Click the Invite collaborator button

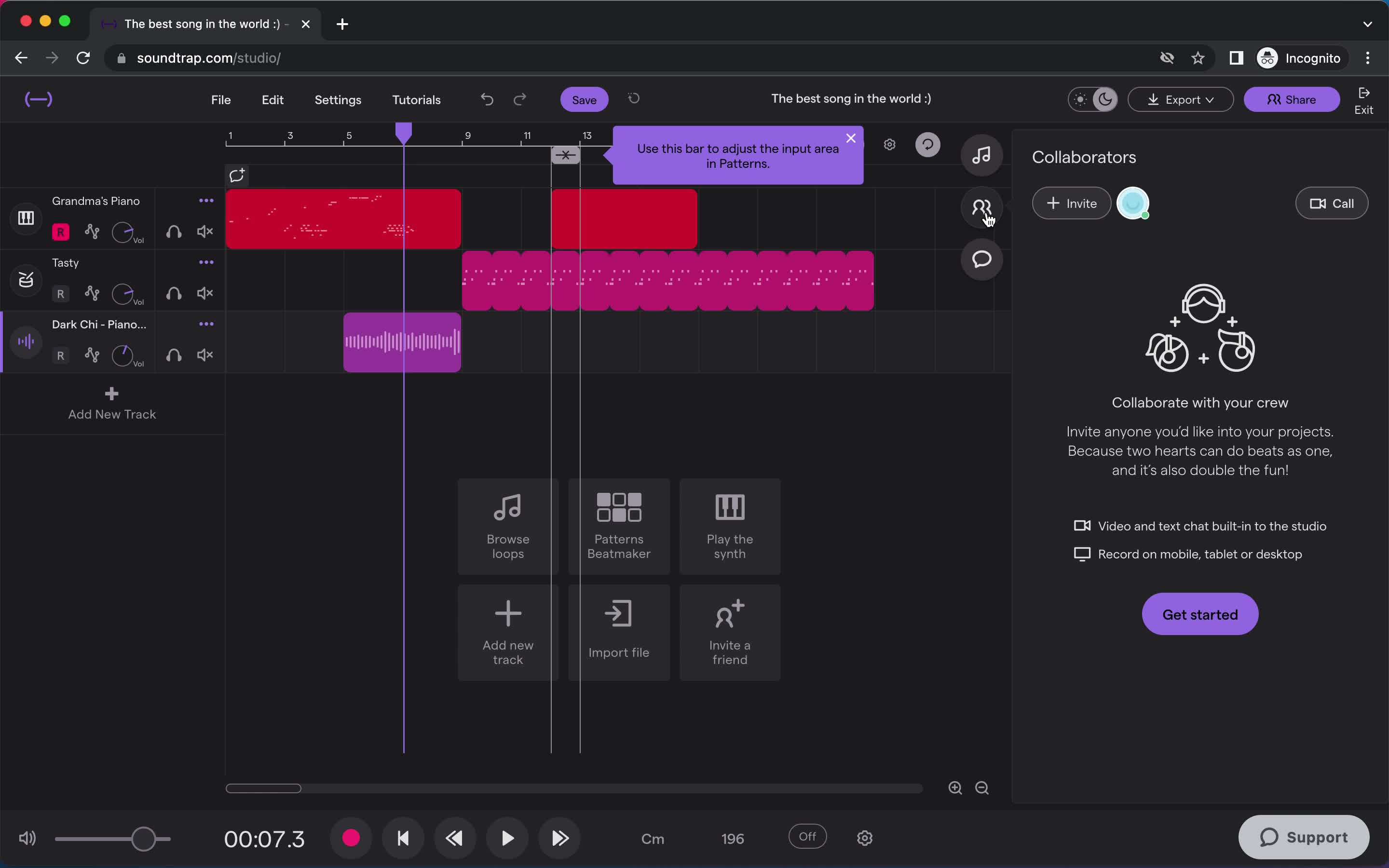pos(1072,203)
